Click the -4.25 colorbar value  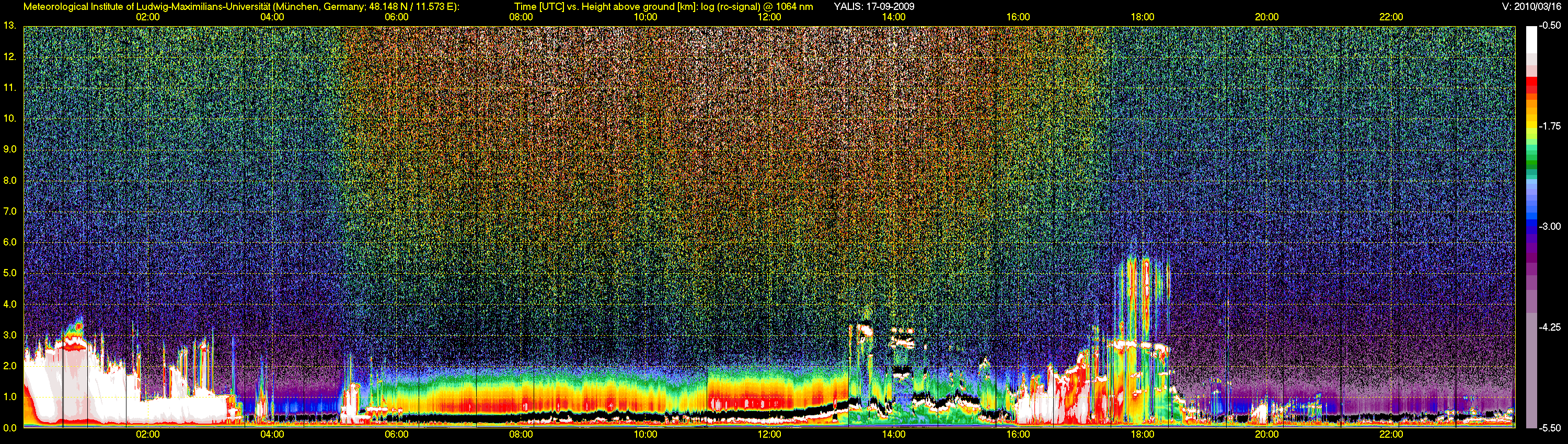pyautogui.click(x=1550, y=327)
